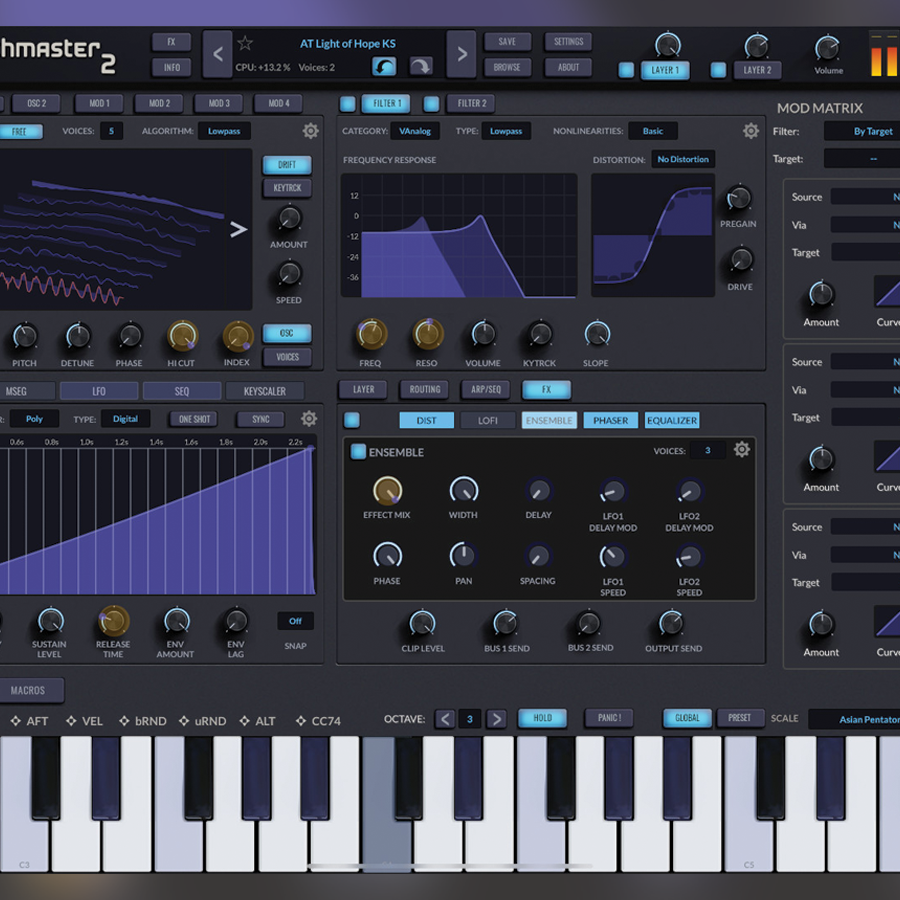Click the waveform display next arrow
900x900 pixels.
coord(238,230)
